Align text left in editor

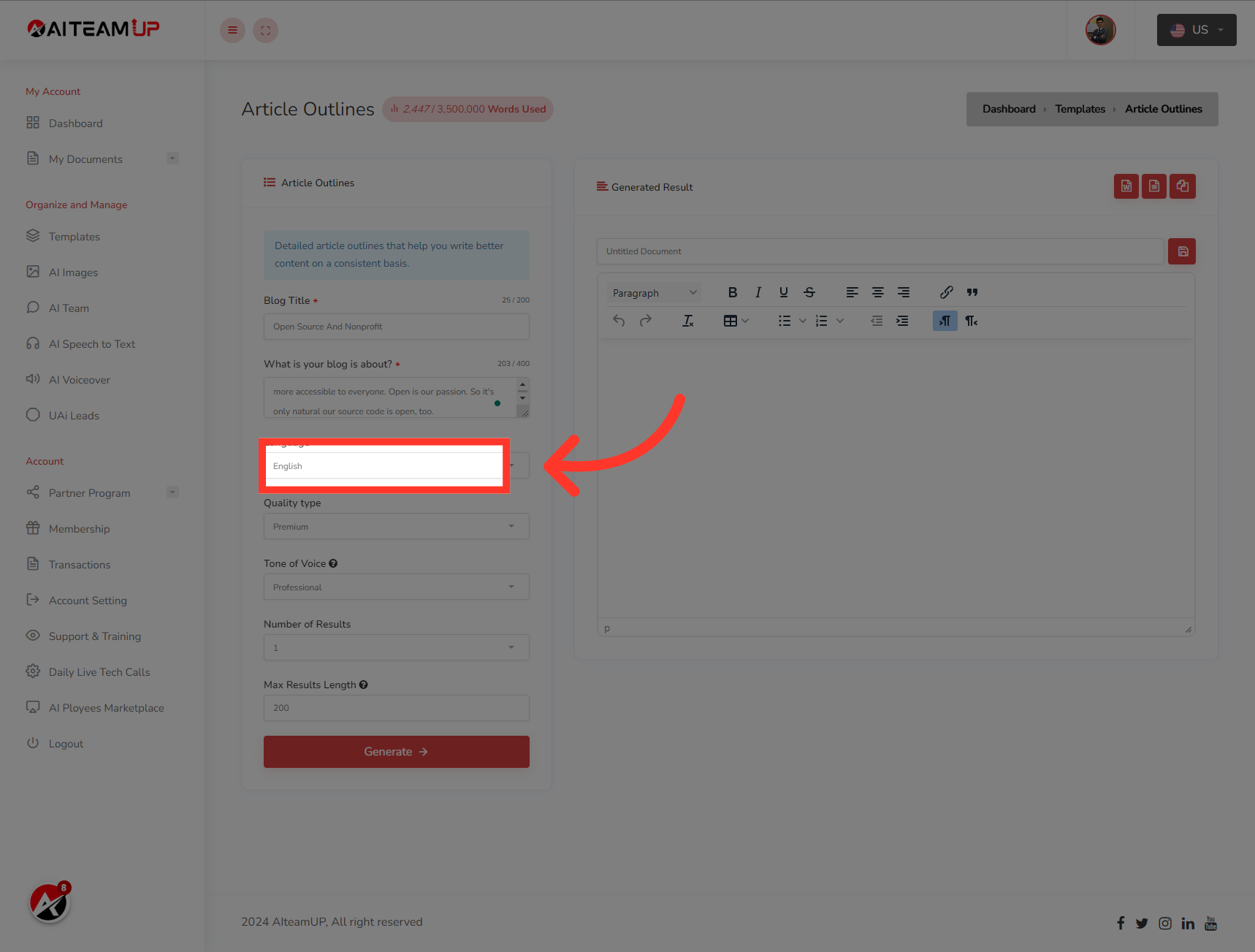point(852,292)
